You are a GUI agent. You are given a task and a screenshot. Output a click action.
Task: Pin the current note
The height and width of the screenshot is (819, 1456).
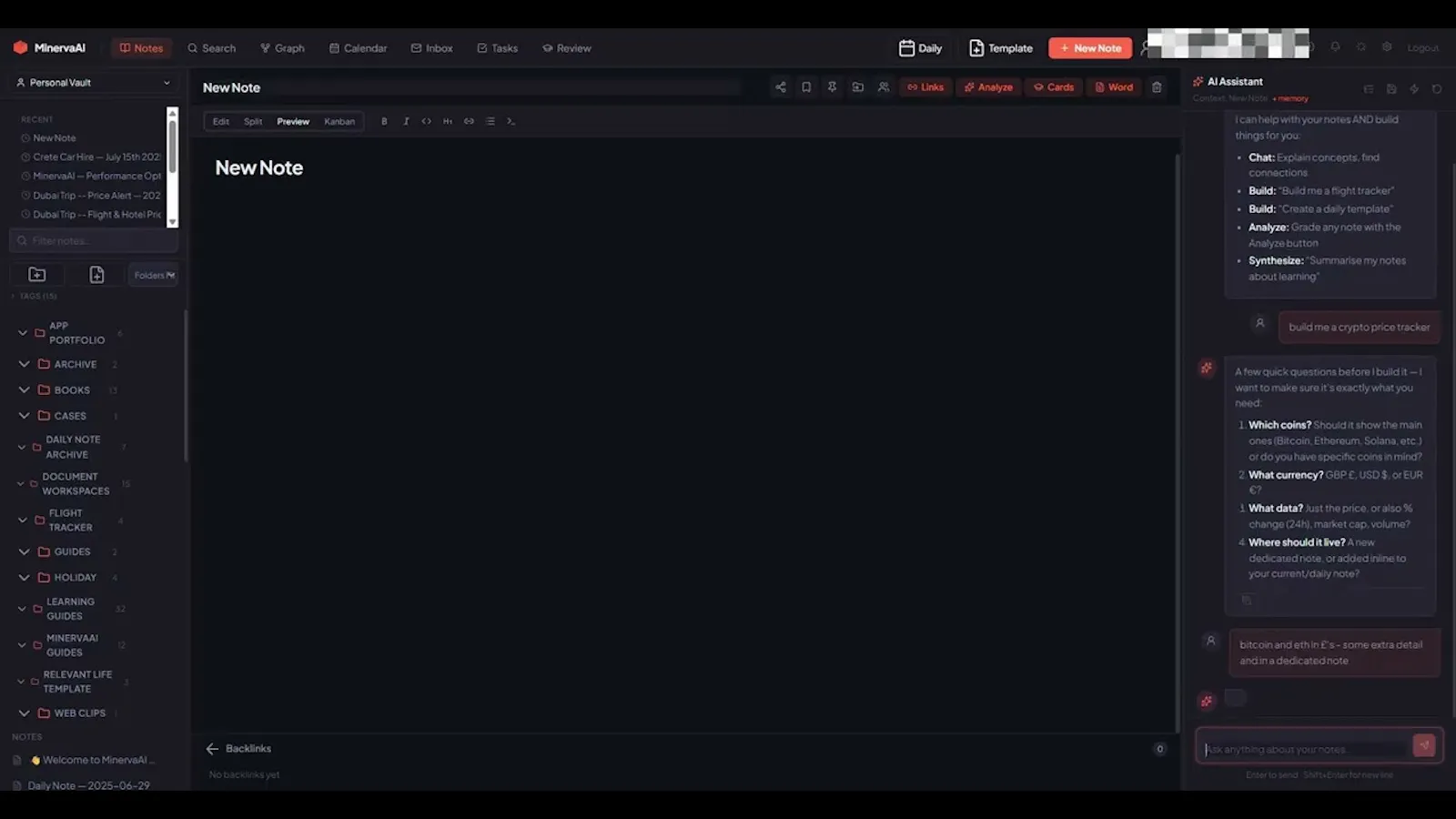click(832, 87)
